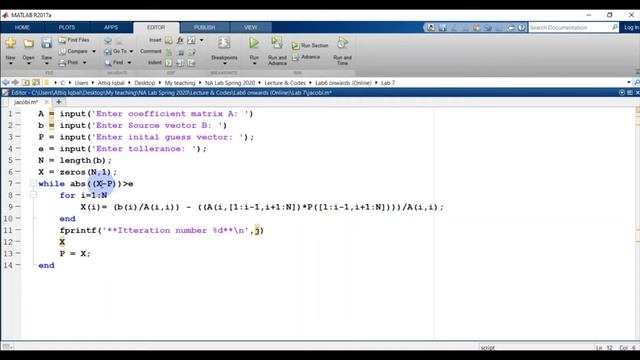Toggle breakpoint on line 13 dash
The height and width of the screenshot is (360, 640).
(18, 253)
